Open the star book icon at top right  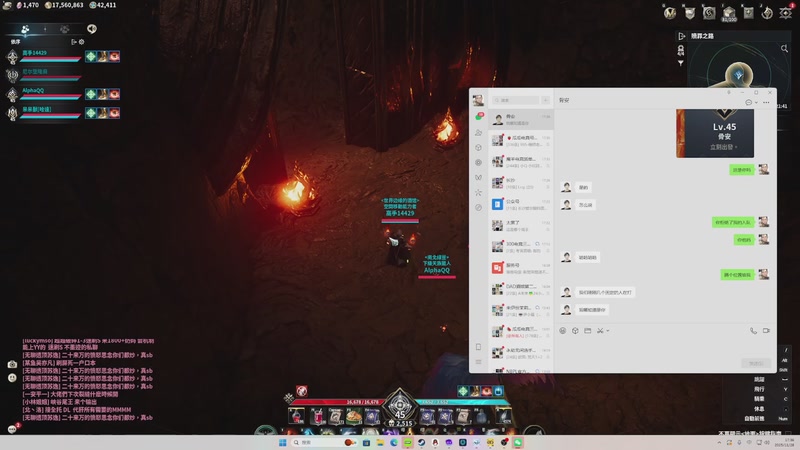(748, 13)
